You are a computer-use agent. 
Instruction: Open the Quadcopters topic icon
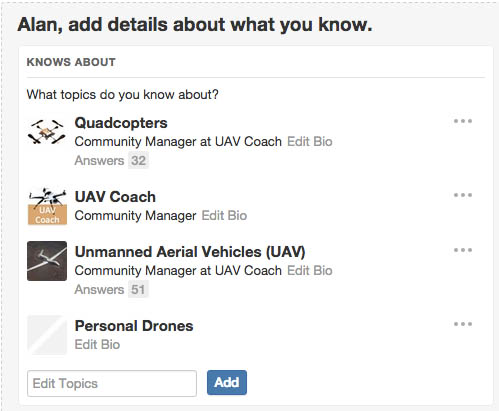tap(47, 132)
